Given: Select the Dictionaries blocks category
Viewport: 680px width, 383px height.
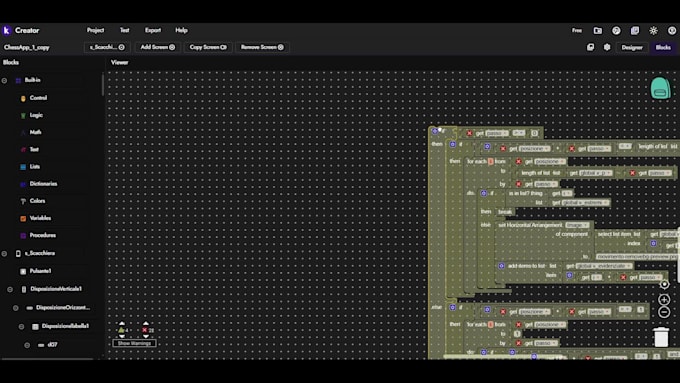Looking at the screenshot, I should [43, 184].
